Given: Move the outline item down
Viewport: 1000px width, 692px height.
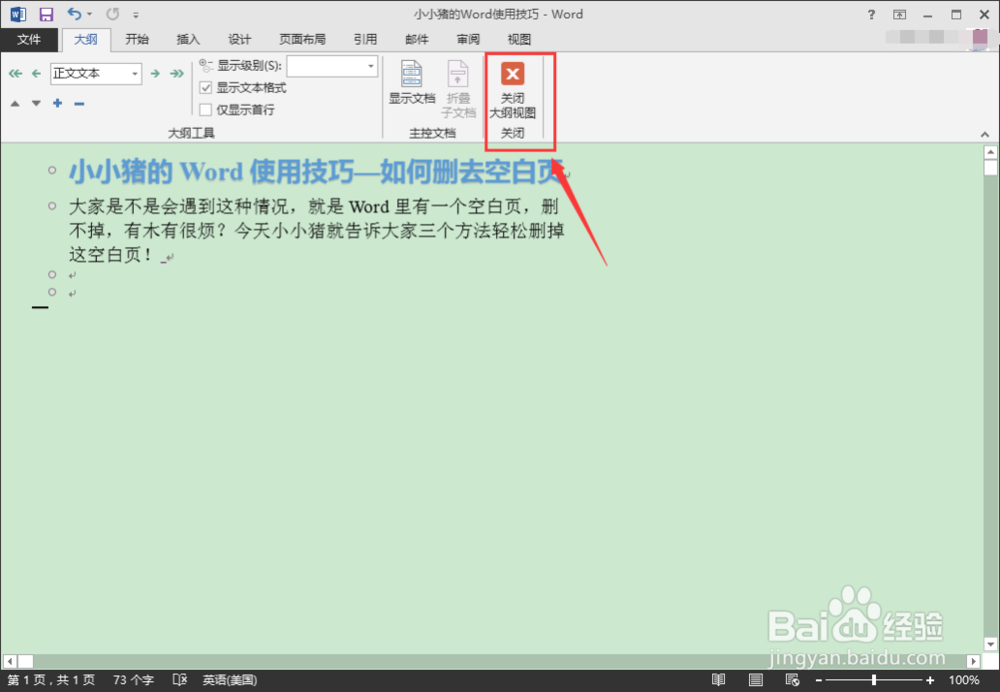Looking at the screenshot, I should [35, 103].
